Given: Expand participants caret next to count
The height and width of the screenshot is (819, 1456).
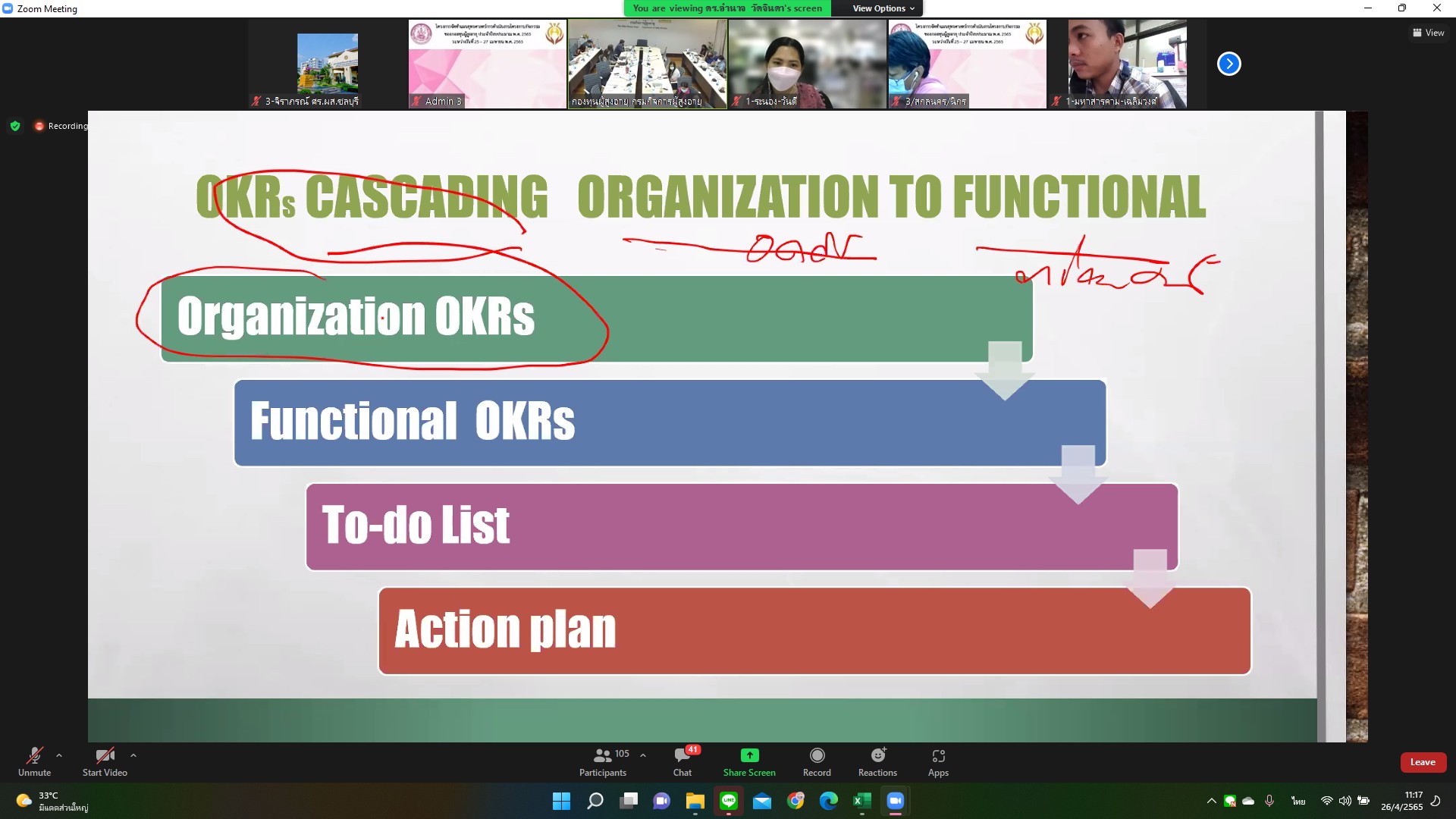Looking at the screenshot, I should coord(643,755).
